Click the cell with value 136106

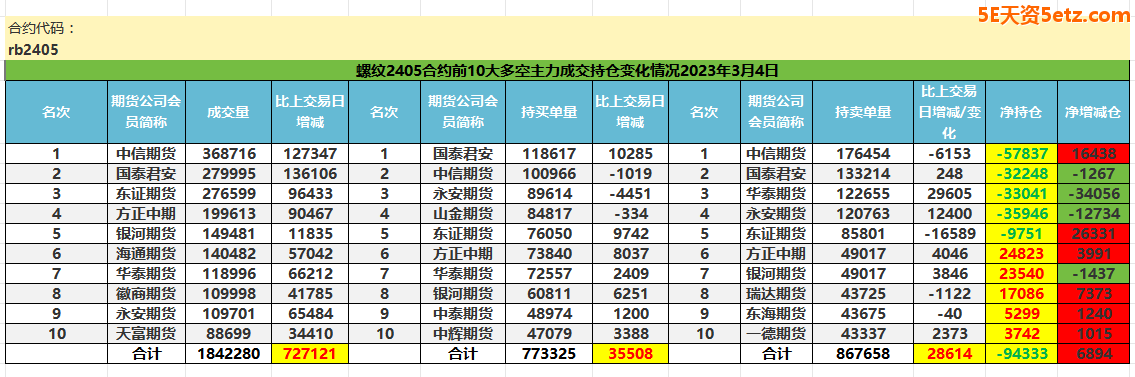[x=310, y=174]
